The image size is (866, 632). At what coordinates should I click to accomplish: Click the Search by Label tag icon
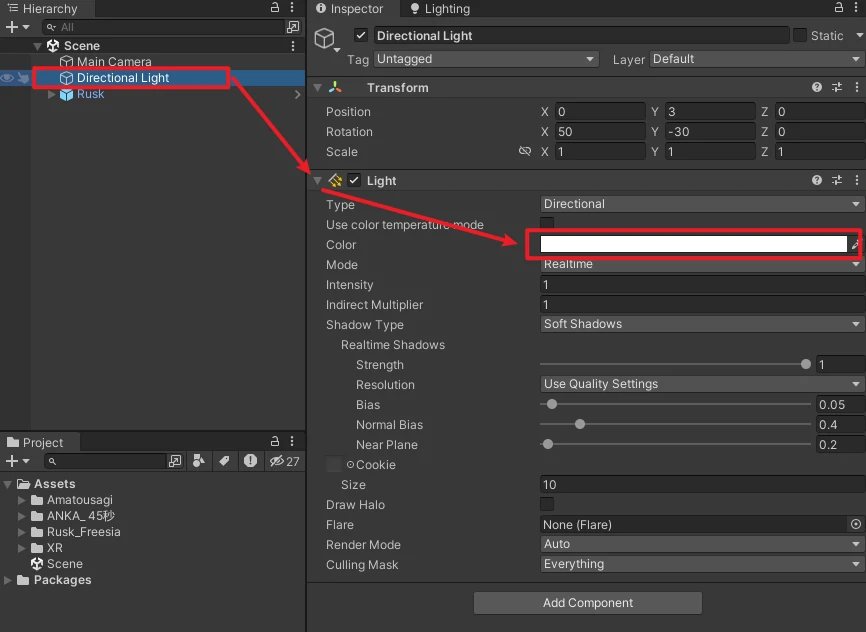pyautogui.click(x=224, y=461)
